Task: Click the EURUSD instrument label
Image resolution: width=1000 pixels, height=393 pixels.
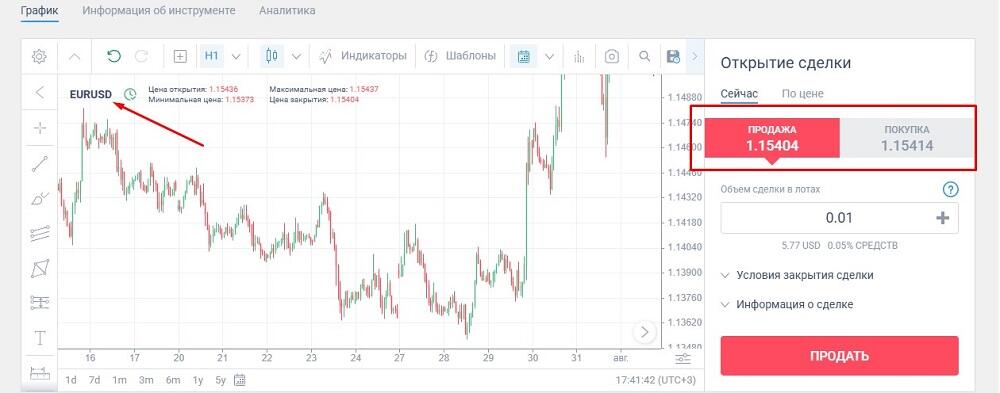Action: pyautogui.click(x=91, y=94)
